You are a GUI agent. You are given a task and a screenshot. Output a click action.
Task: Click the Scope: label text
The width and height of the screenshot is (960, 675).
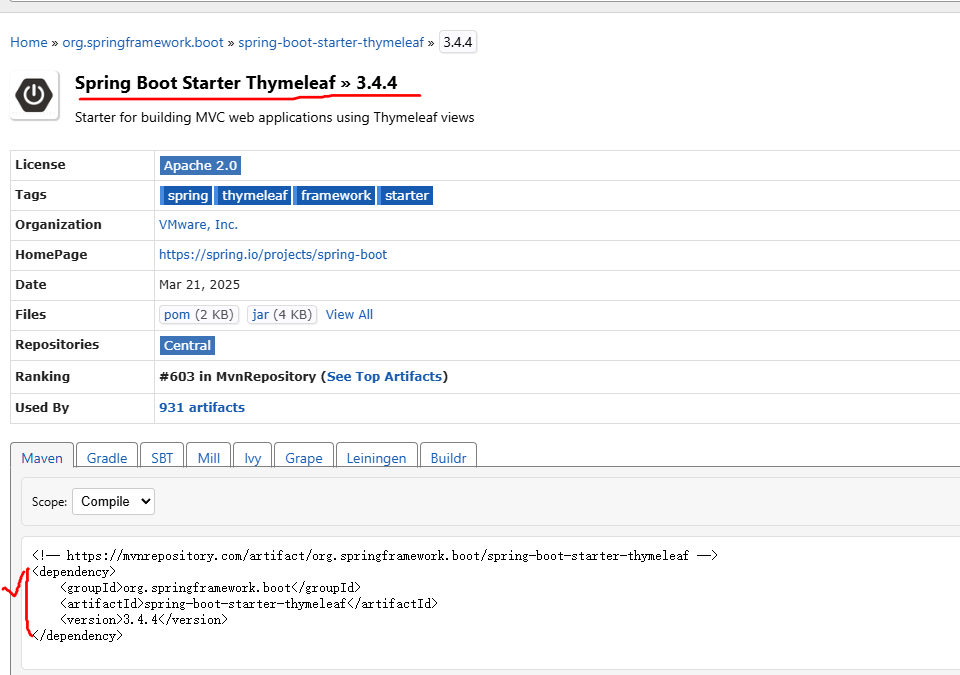(49, 502)
